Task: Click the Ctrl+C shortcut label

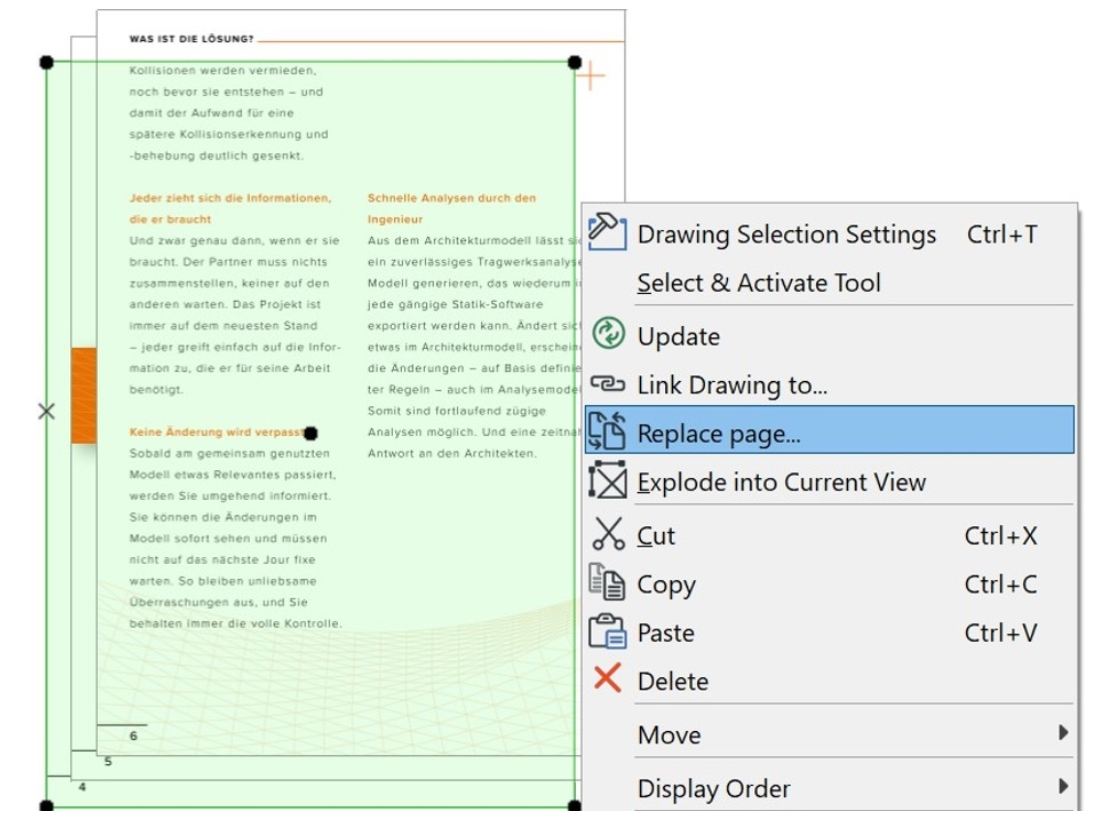Action: pos(1000,584)
